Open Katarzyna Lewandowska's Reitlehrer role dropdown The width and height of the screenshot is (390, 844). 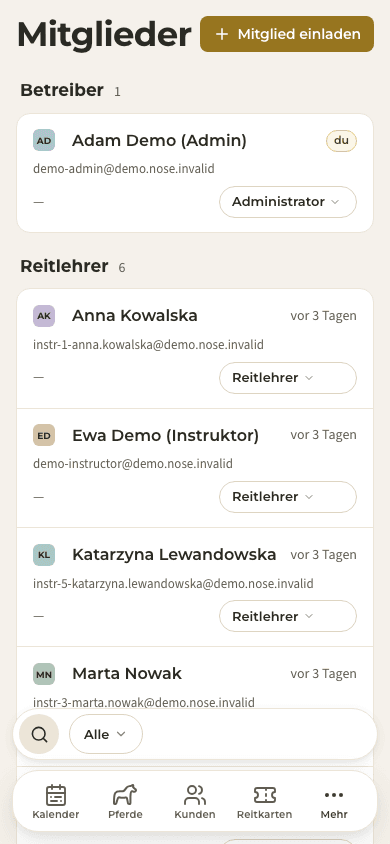288,616
